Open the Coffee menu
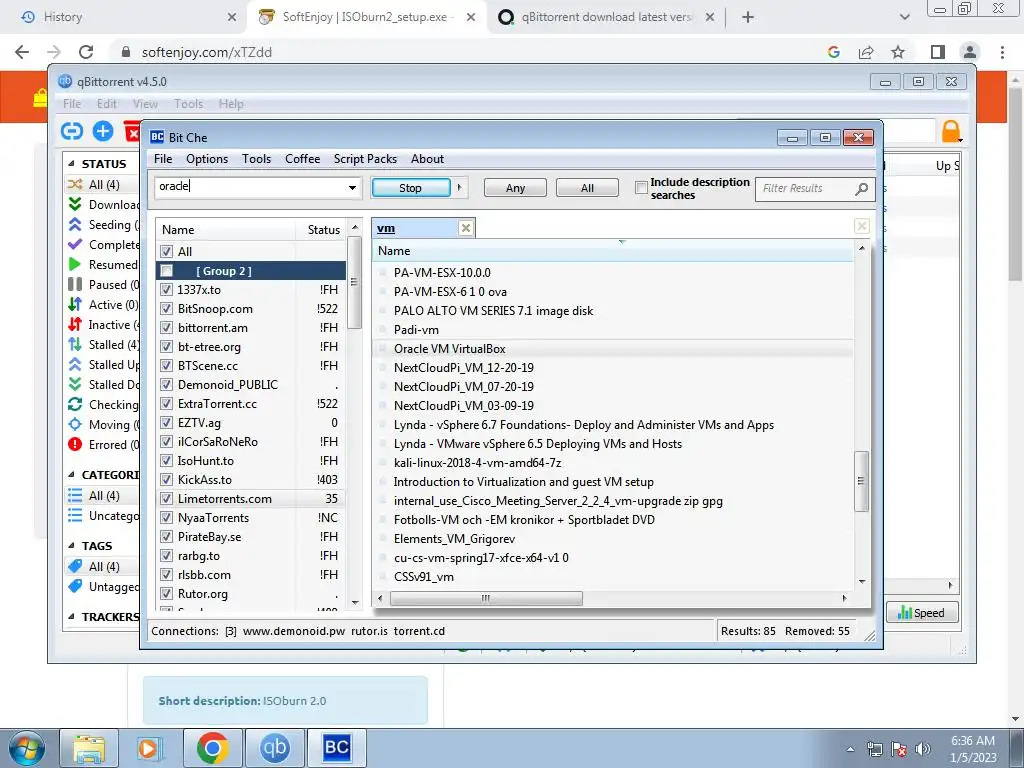The width and height of the screenshot is (1024, 768). coord(302,159)
